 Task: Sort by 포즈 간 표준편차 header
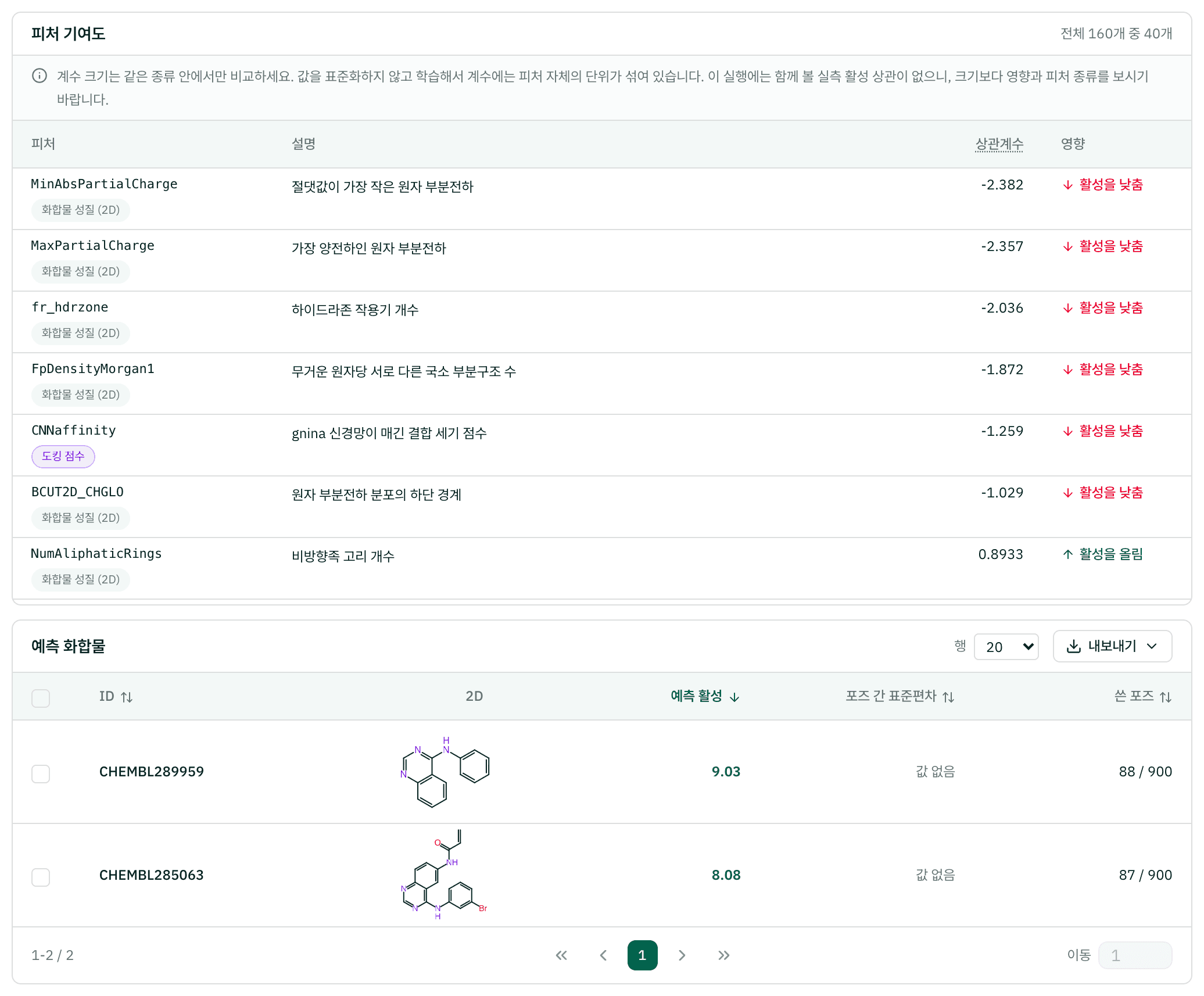tap(900, 696)
